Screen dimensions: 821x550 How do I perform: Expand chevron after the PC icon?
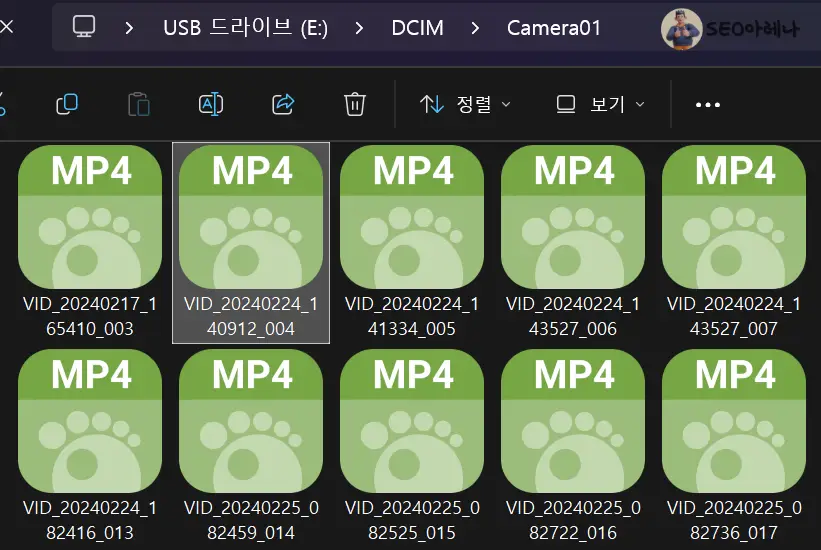129,28
